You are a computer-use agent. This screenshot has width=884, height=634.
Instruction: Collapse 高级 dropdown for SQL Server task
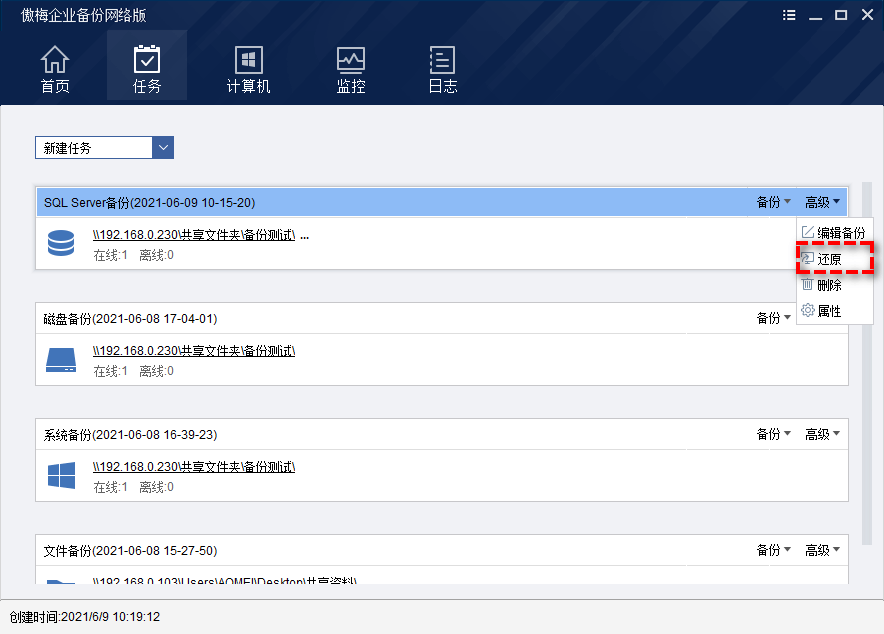pyautogui.click(x=822, y=202)
